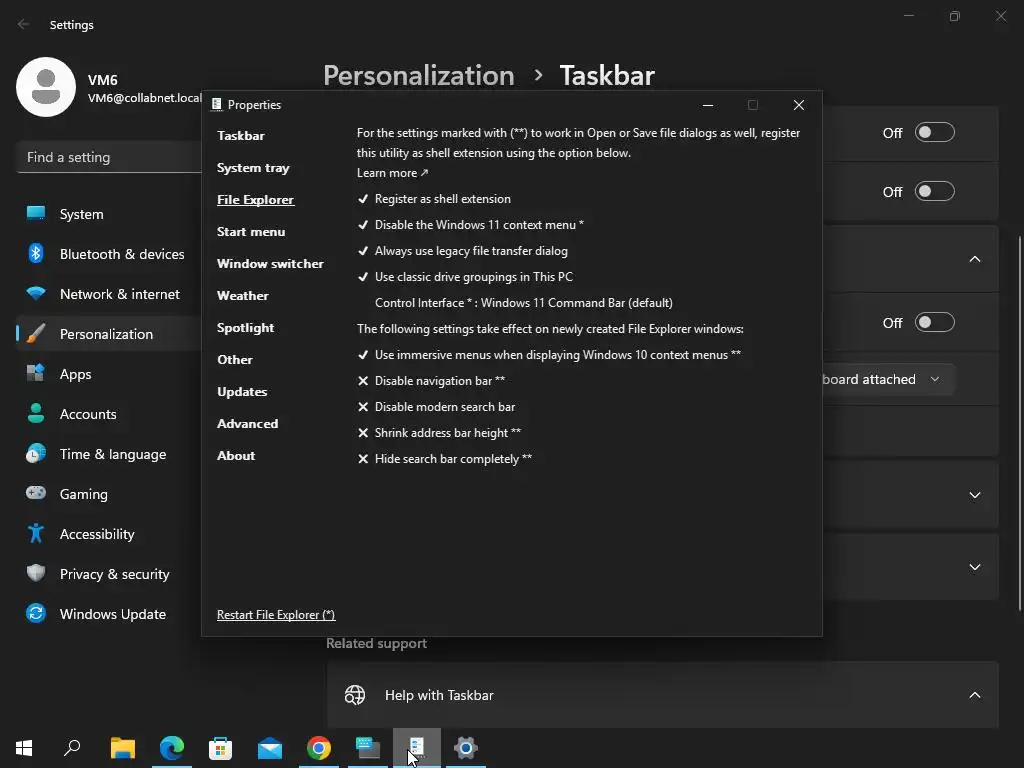Image resolution: width=1024 pixels, height=768 pixels.
Task: Open Start menu section in Properties
Action: tap(251, 232)
